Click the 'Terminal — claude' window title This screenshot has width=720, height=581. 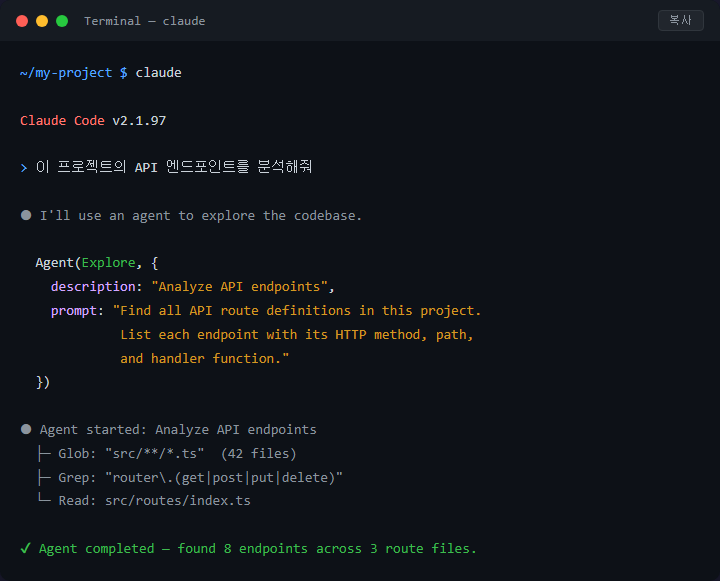[x=145, y=21]
